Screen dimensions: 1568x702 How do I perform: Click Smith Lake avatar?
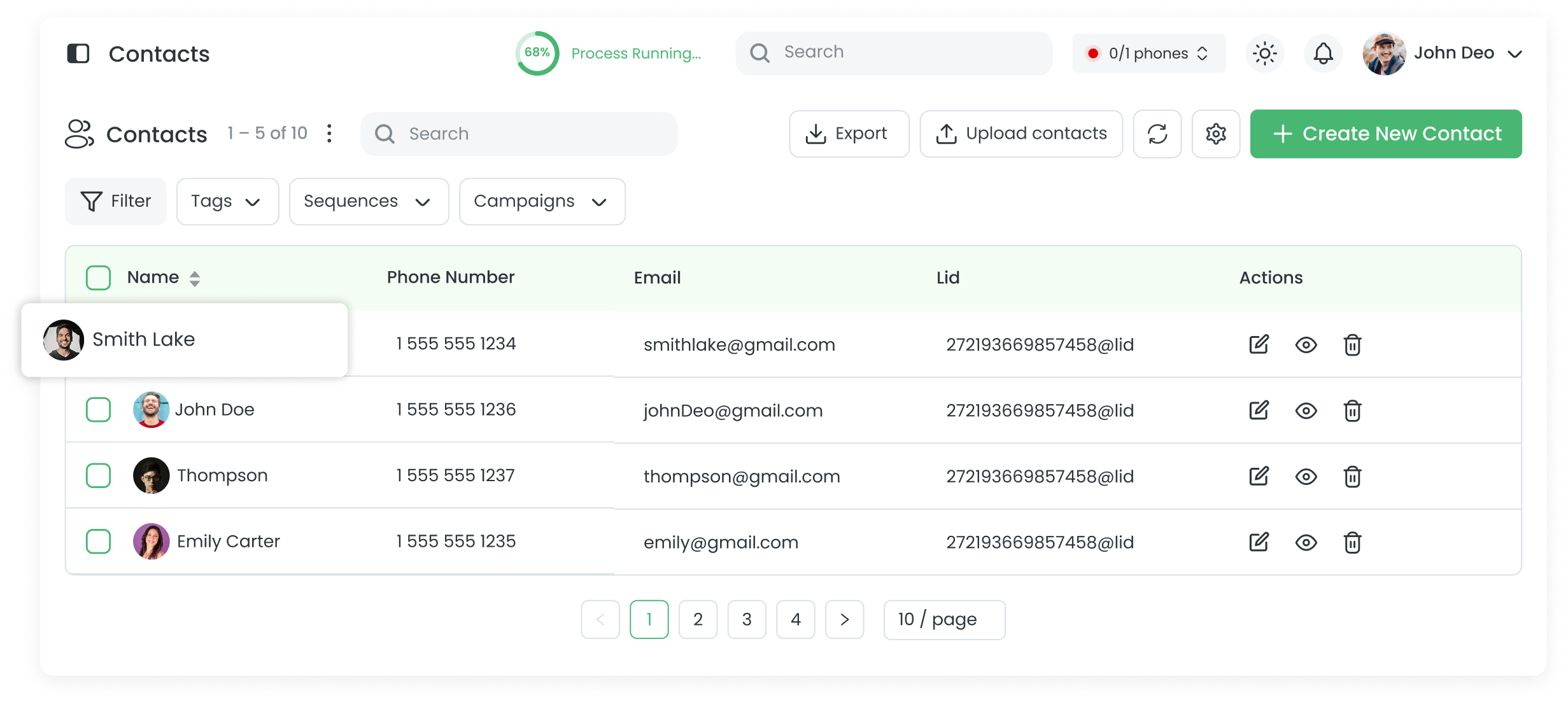point(63,340)
